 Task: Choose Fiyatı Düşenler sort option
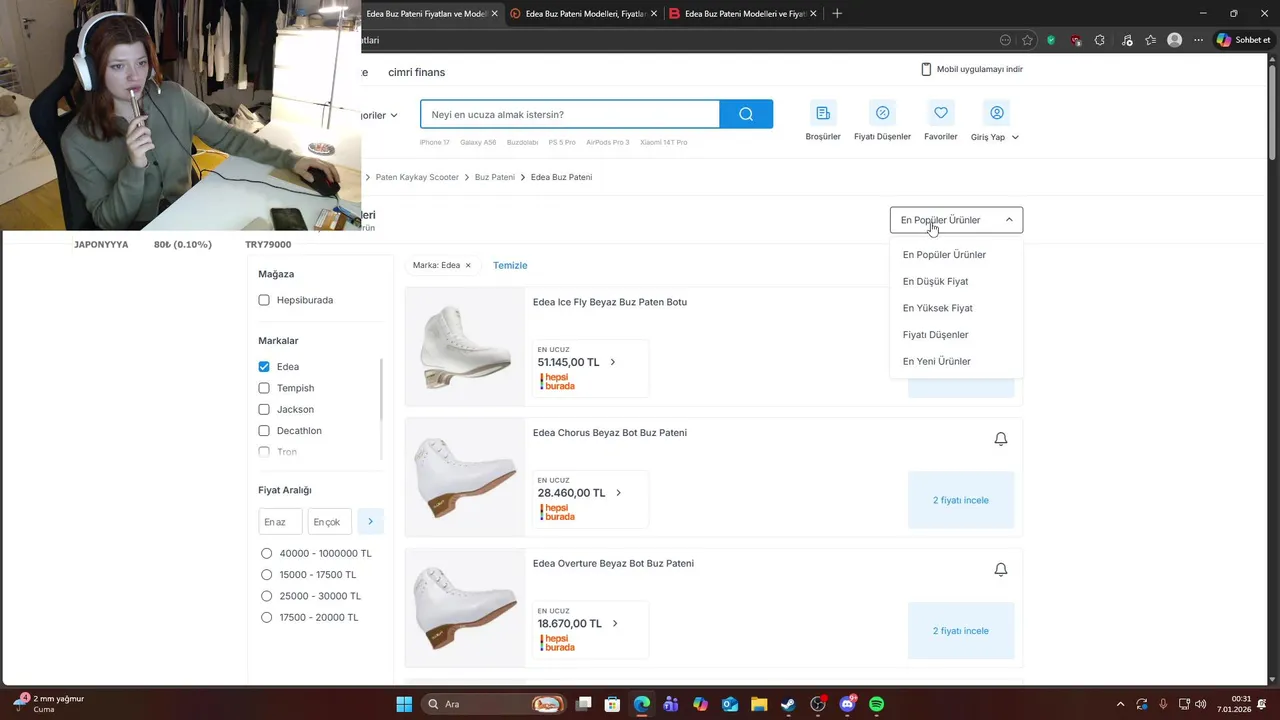click(x=935, y=335)
